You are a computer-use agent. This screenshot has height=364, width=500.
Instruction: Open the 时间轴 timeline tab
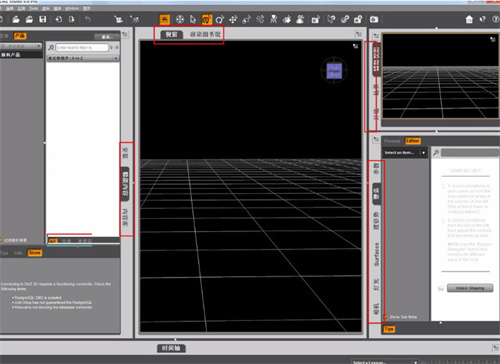coord(171,348)
